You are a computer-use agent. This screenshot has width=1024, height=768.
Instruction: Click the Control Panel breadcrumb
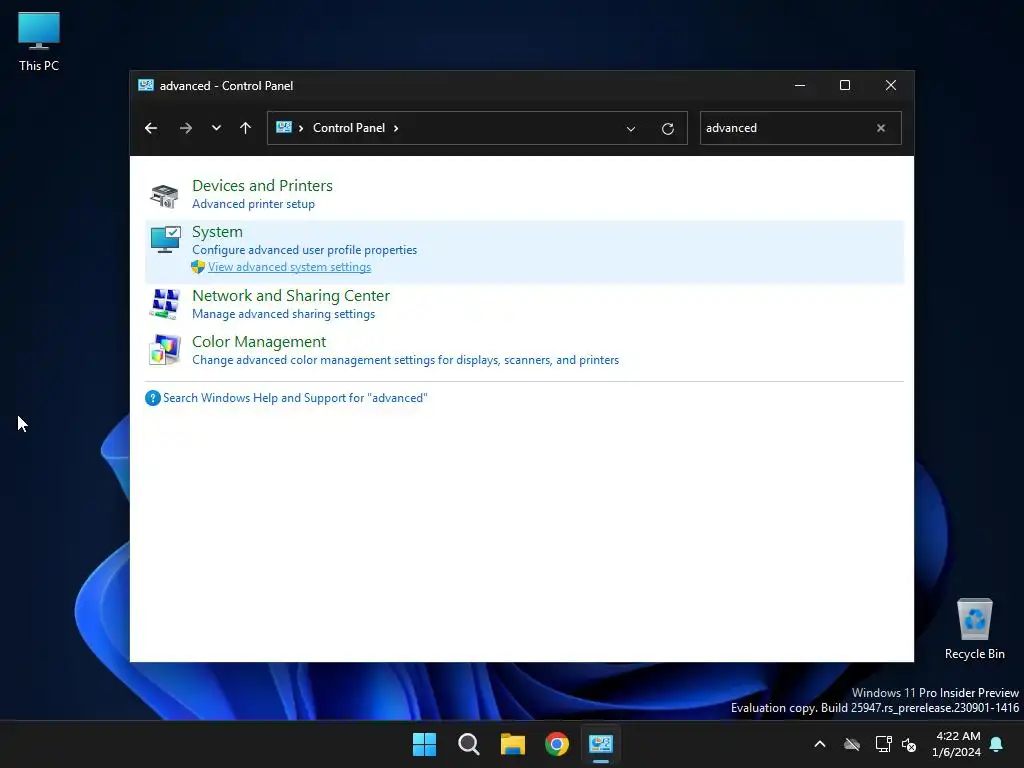pyautogui.click(x=349, y=128)
